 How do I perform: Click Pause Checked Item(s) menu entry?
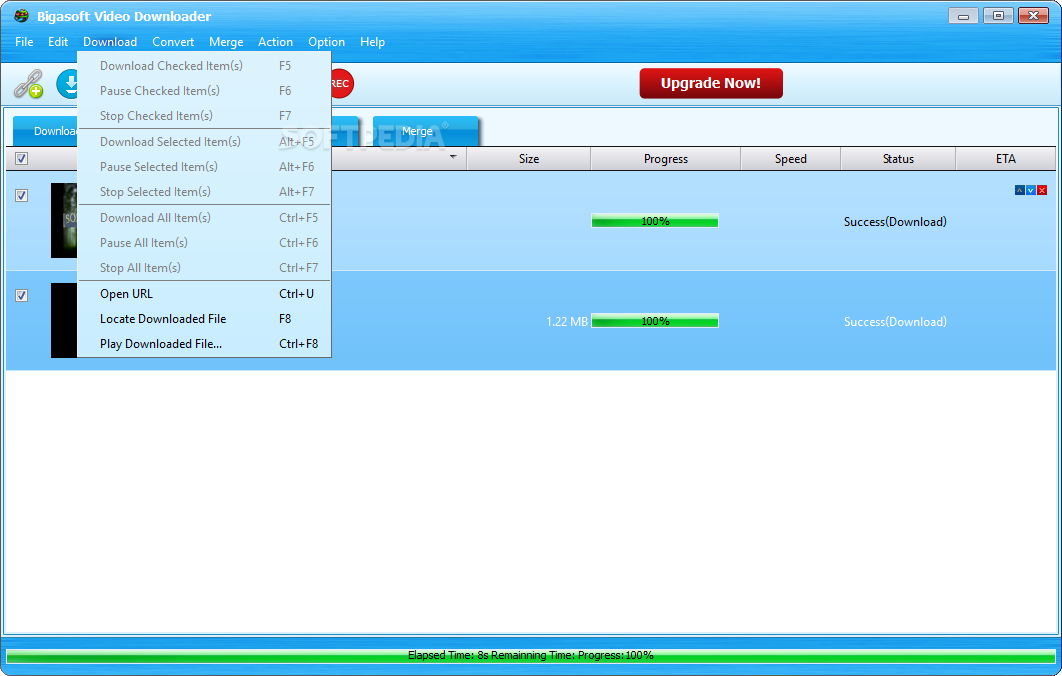[x=205, y=91]
